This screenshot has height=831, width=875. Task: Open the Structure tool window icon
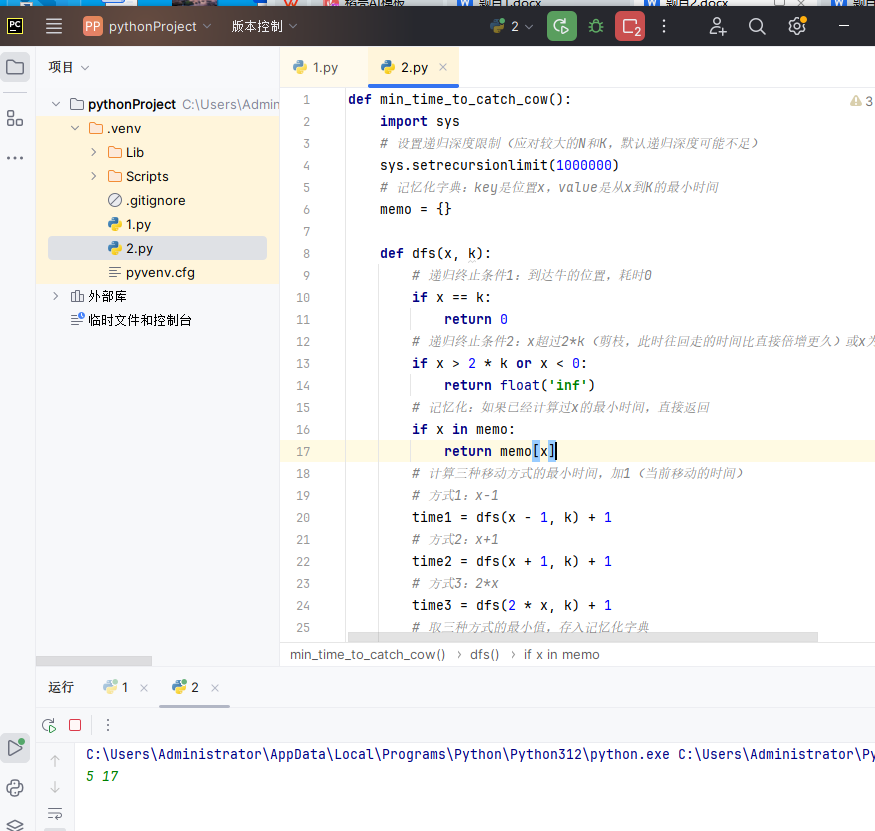(15, 118)
